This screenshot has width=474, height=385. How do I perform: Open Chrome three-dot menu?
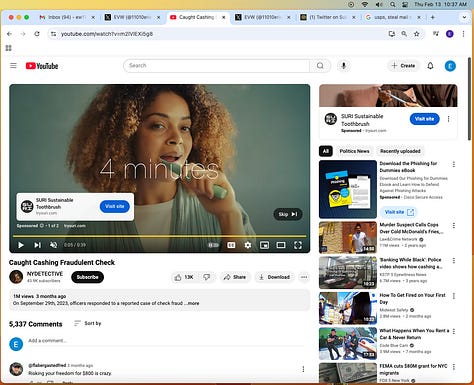click(463, 34)
